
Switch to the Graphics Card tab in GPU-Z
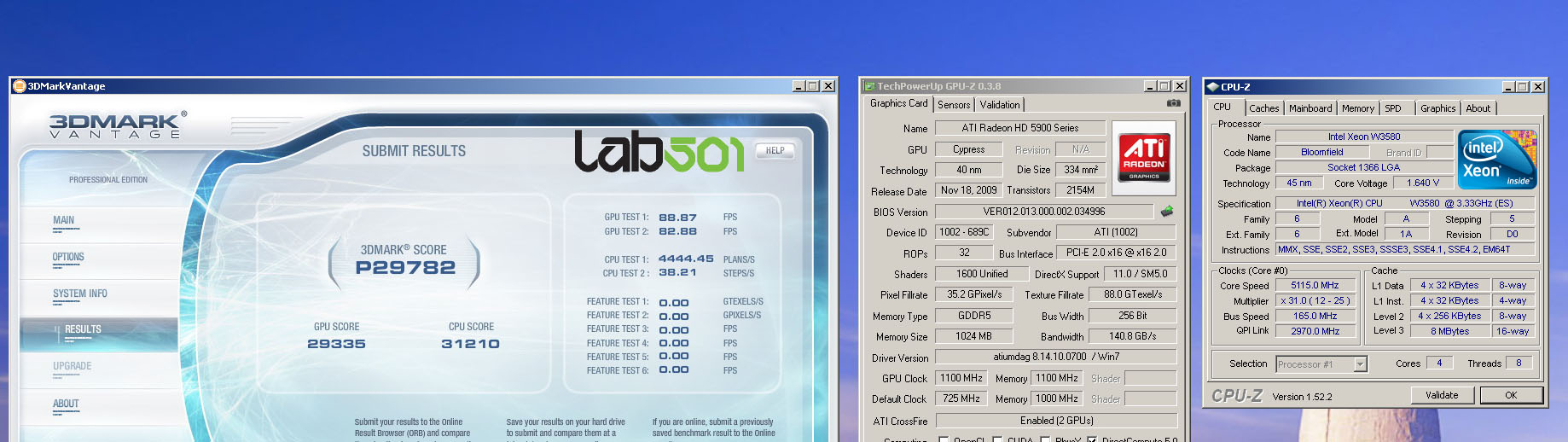898,103
